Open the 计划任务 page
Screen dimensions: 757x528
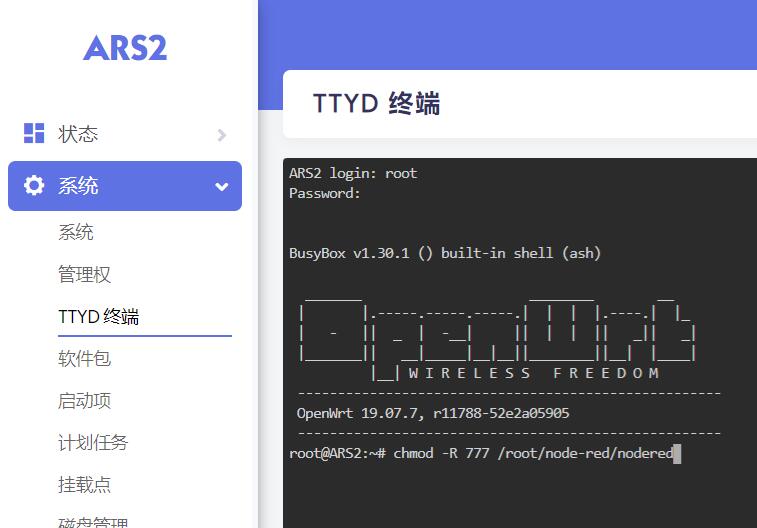tap(93, 443)
